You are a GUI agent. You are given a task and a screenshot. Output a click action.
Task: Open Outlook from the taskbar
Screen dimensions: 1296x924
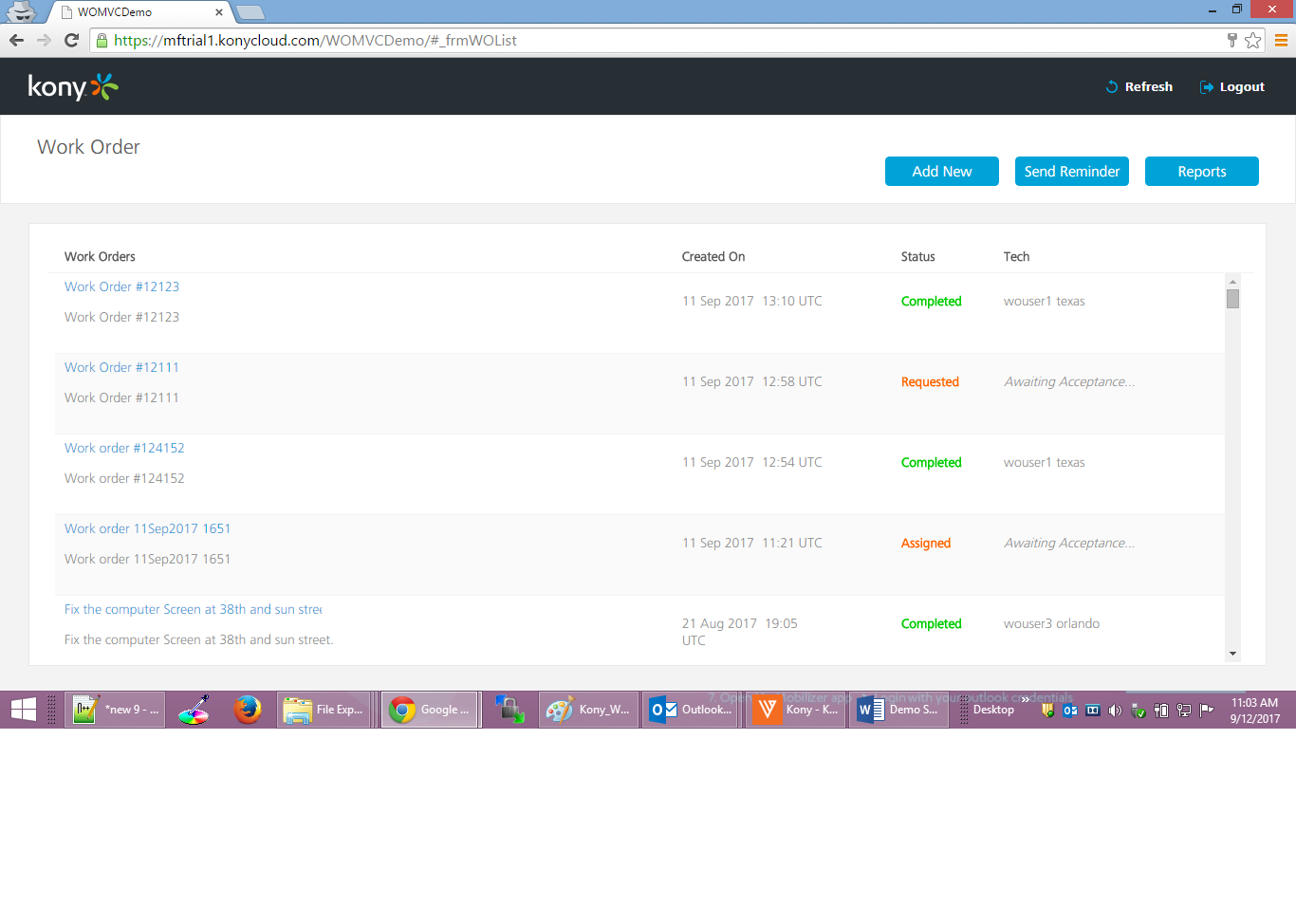(x=690, y=709)
